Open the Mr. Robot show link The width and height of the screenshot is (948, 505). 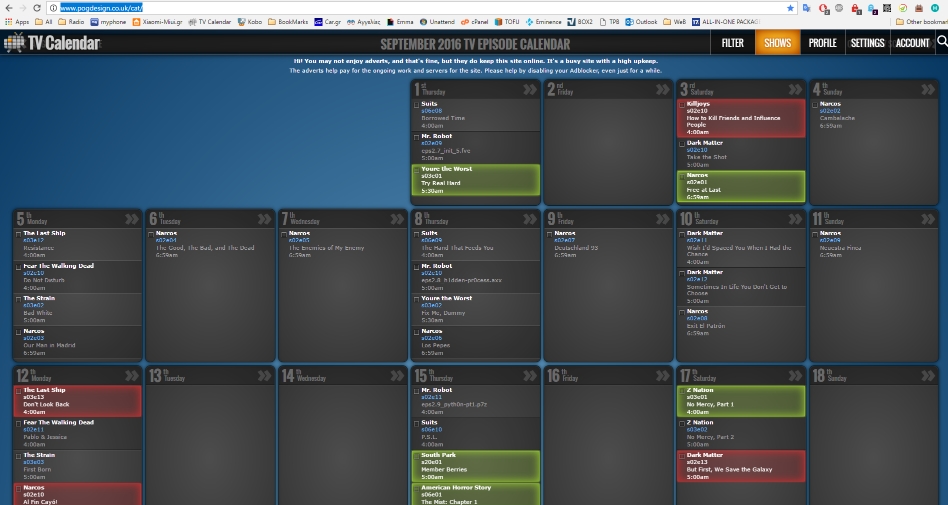[x=436, y=136]
